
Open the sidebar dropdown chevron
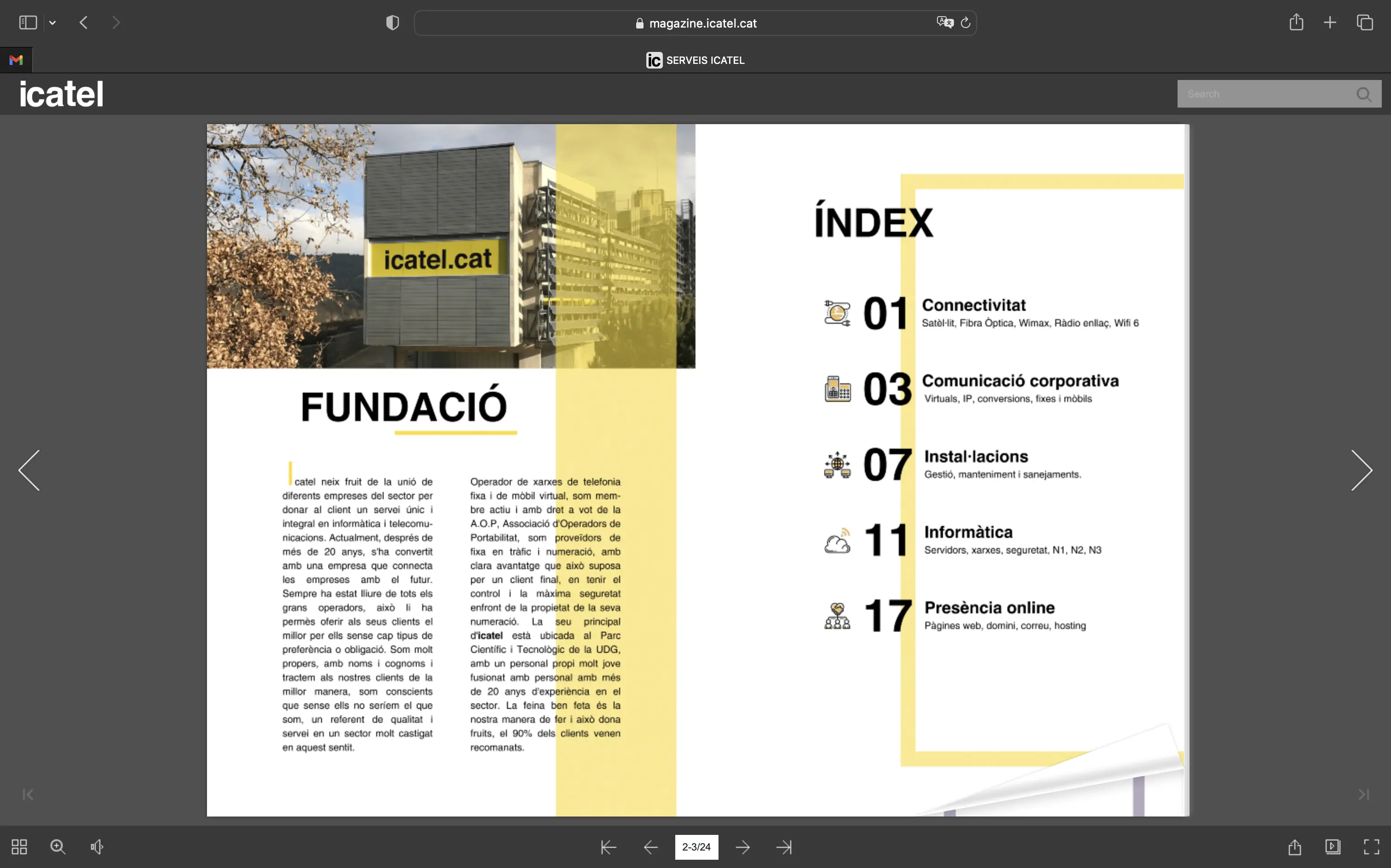52,23
